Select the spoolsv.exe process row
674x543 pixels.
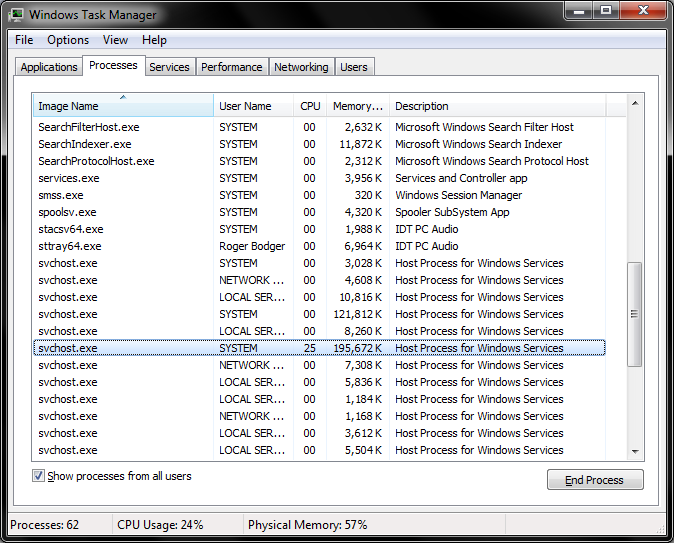tap(67, 212)
